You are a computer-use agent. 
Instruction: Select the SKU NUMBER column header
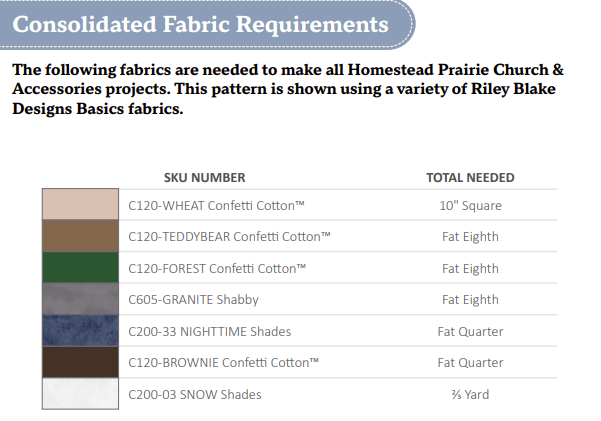point(204,178)
